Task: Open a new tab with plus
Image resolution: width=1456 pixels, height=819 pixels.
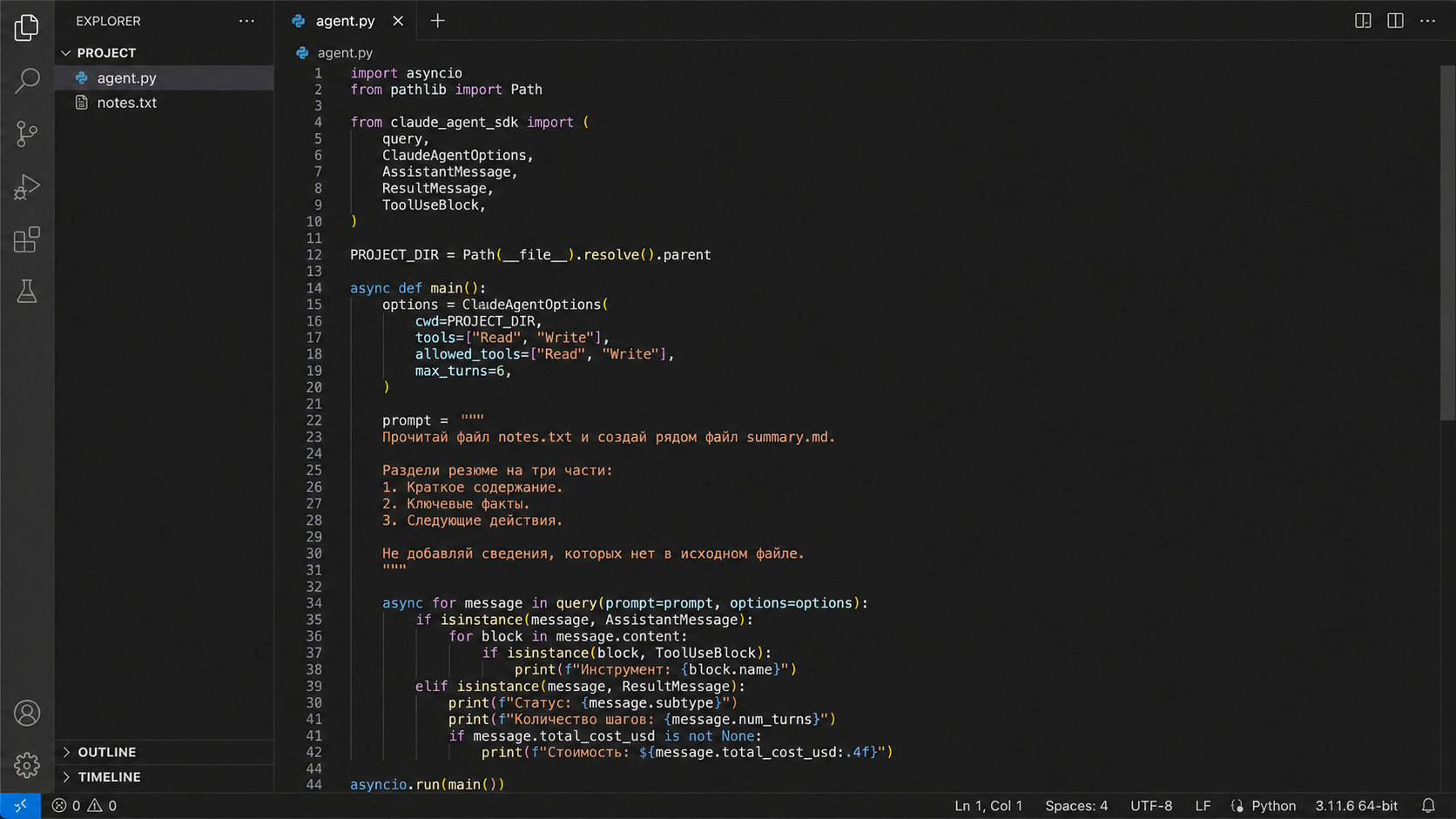Action: point(437,21)
